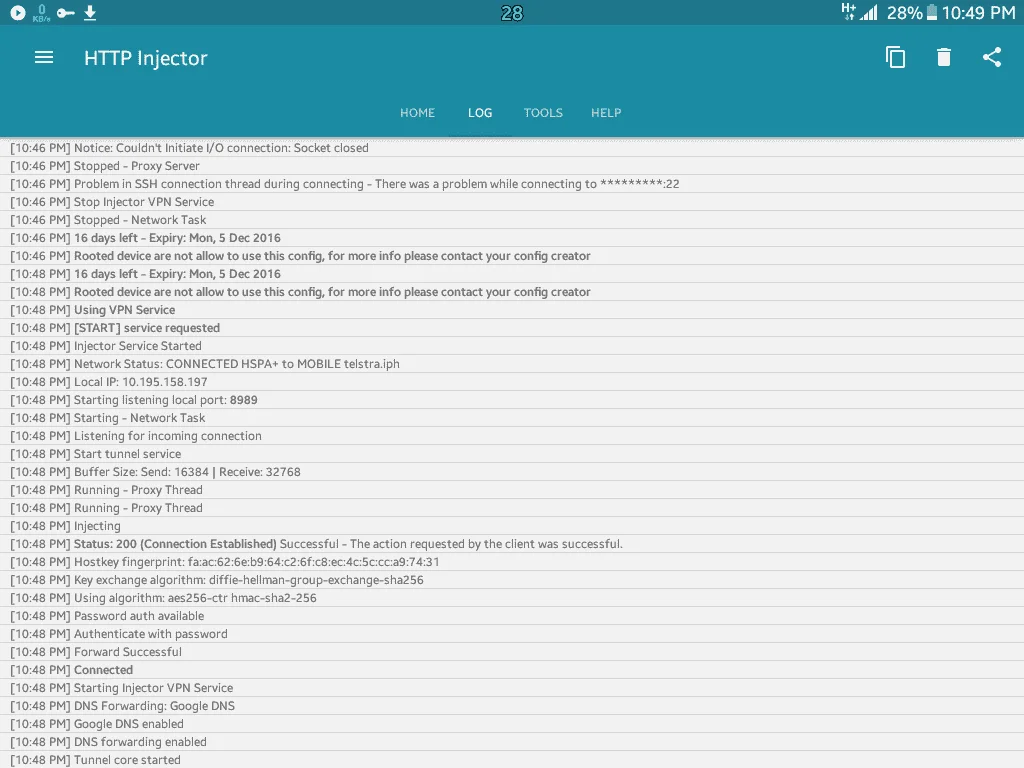1024x768 pixels.
Task: Select the LOG tab
Action: 480,112
